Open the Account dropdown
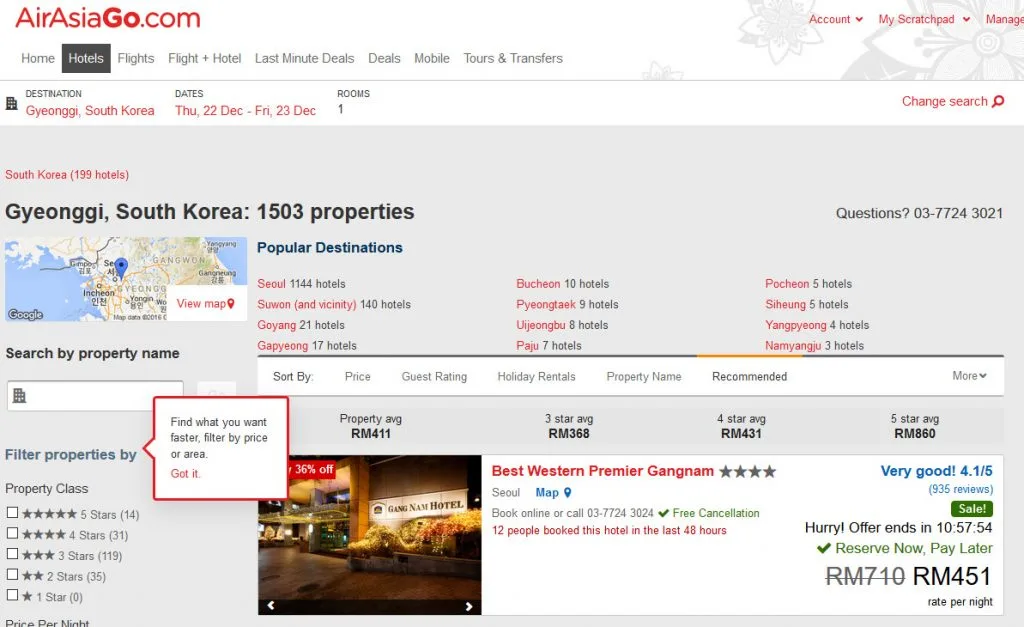This screenshot has height=627, width=1024. point(836,19)
